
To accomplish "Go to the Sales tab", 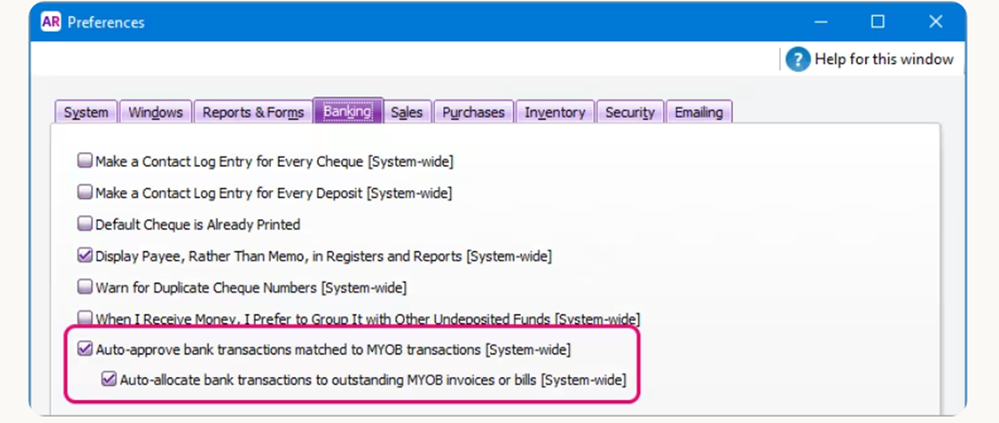I will (406, 112).
